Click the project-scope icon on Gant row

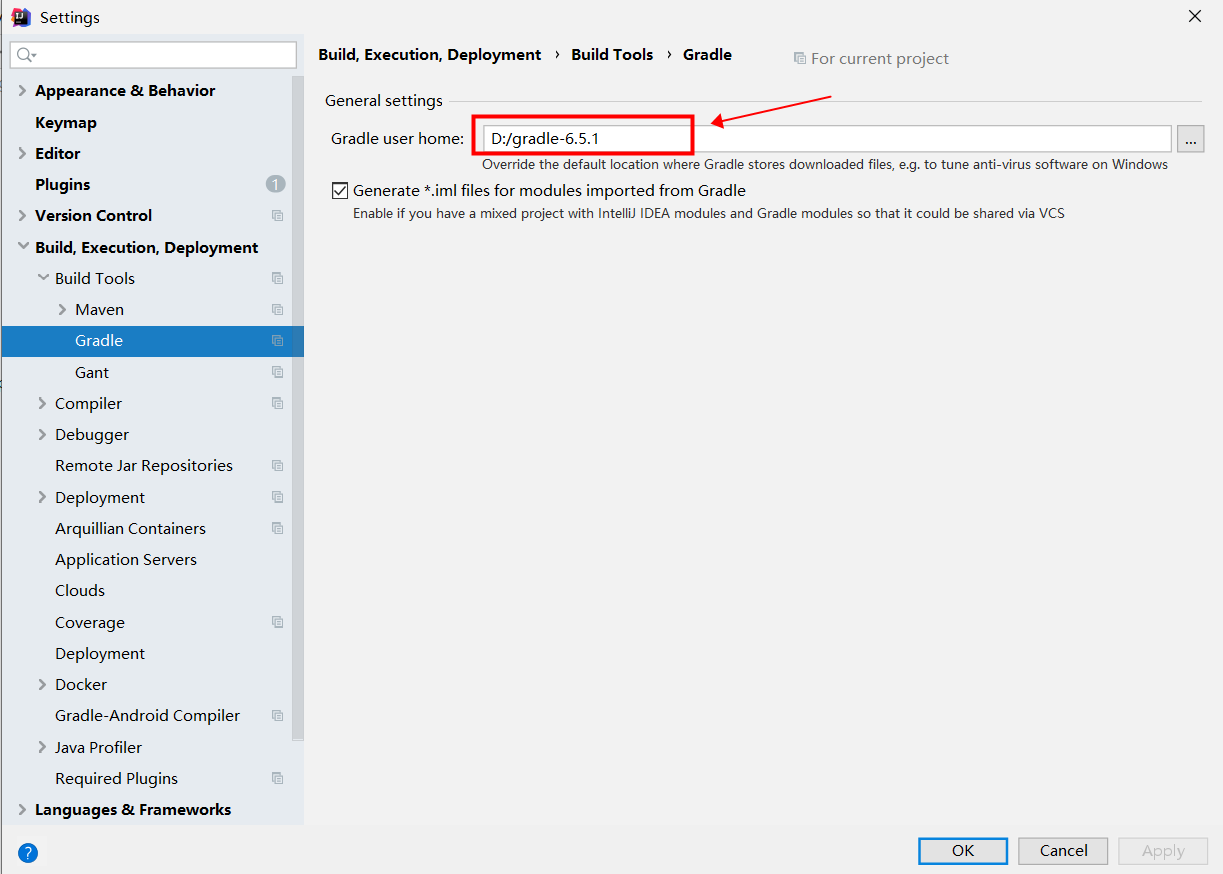[x=277, y=373]
